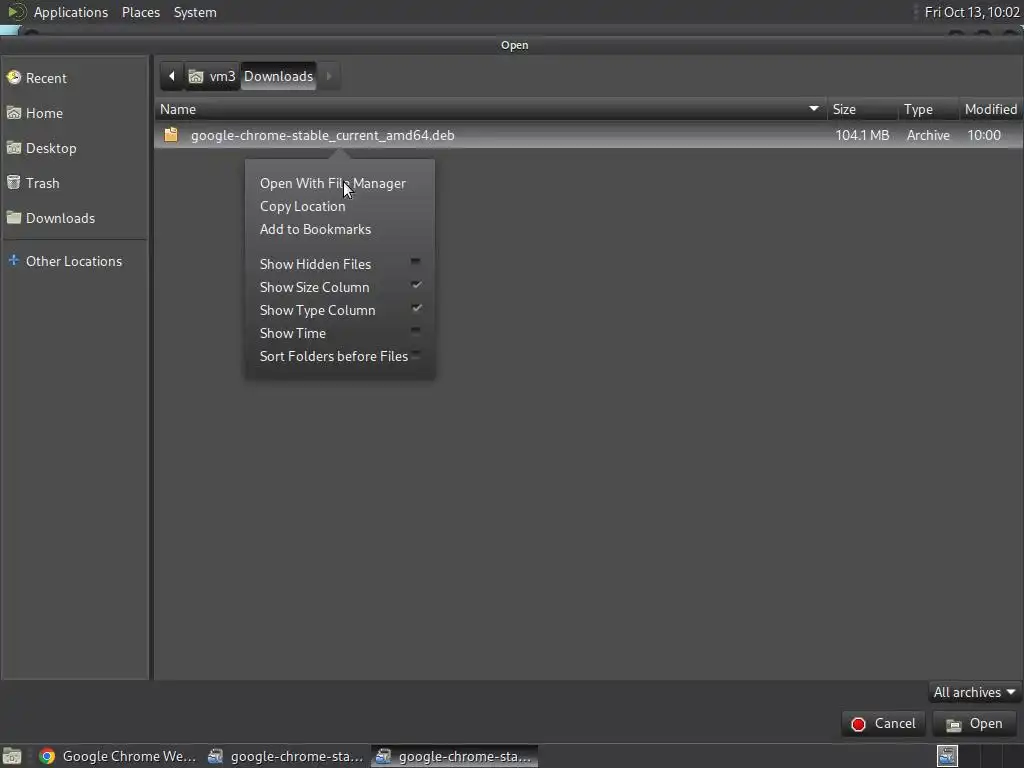This screenshot has width=1024, height=768.
Task: Toggle Show Size Column option
Action: [x=340, y=287]
